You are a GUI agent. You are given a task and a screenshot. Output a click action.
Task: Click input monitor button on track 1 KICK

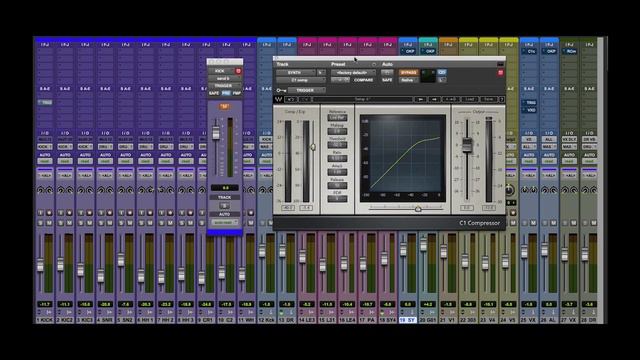41,213
